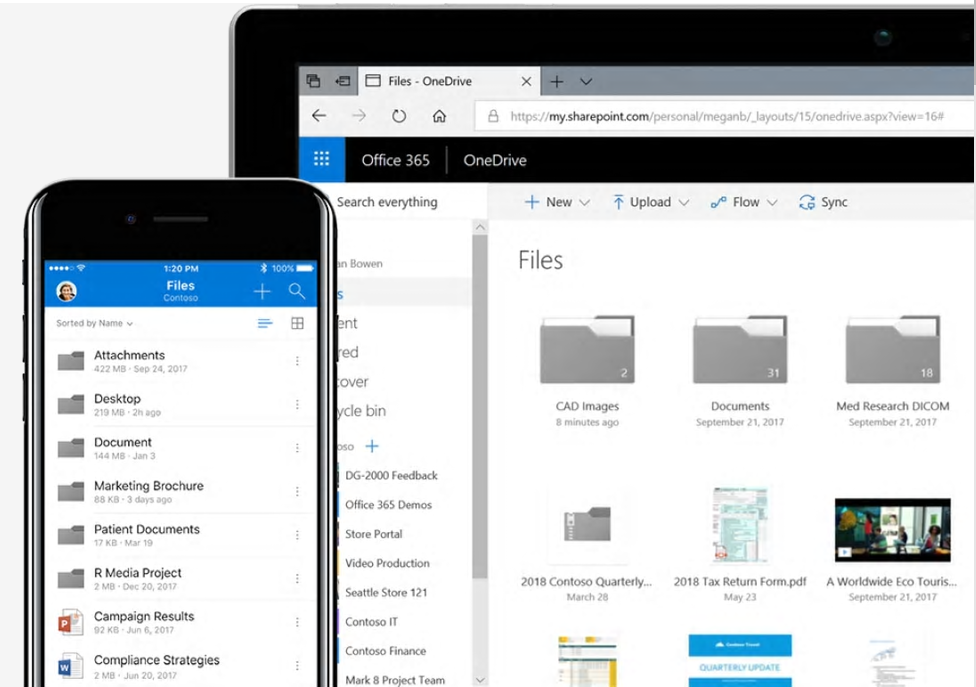Image resolution: width=976 pixels, height=687 pixels.
Task: Tap the profile avatar on the phone
Action: (x=67, y=291)
